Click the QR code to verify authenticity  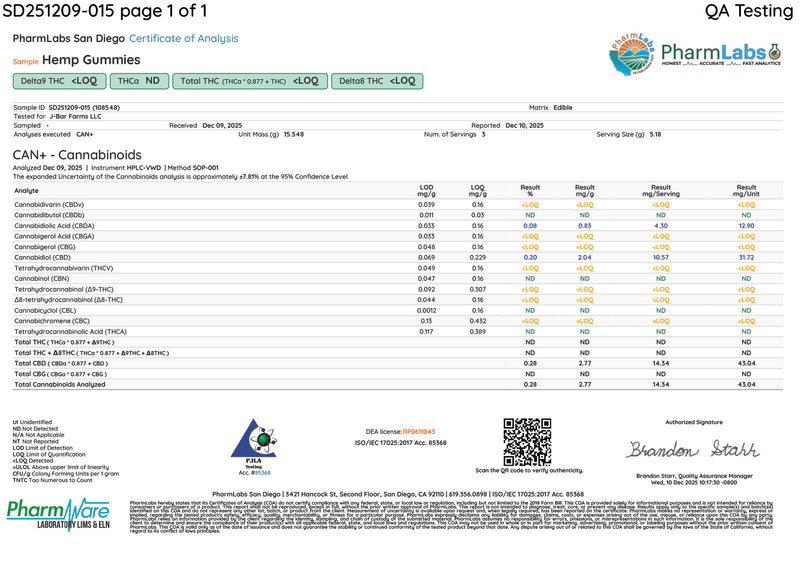coord(527,442)
